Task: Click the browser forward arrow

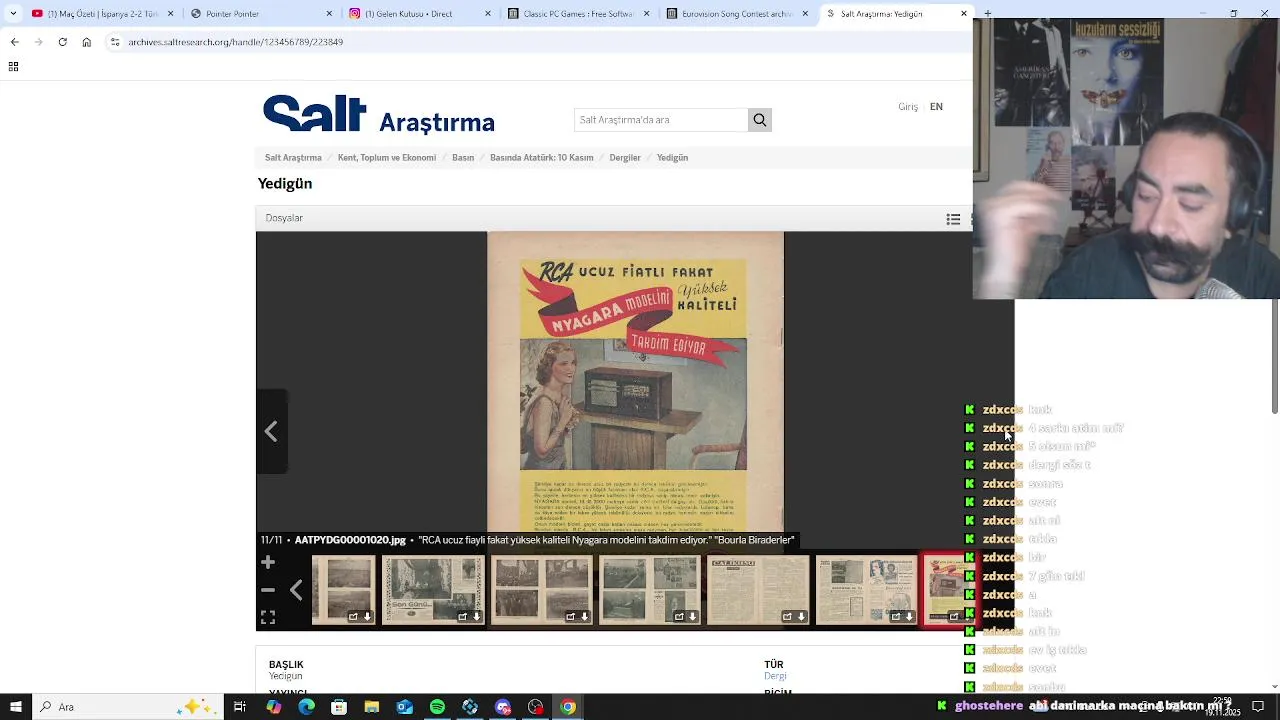Action: tap(38, 42)
